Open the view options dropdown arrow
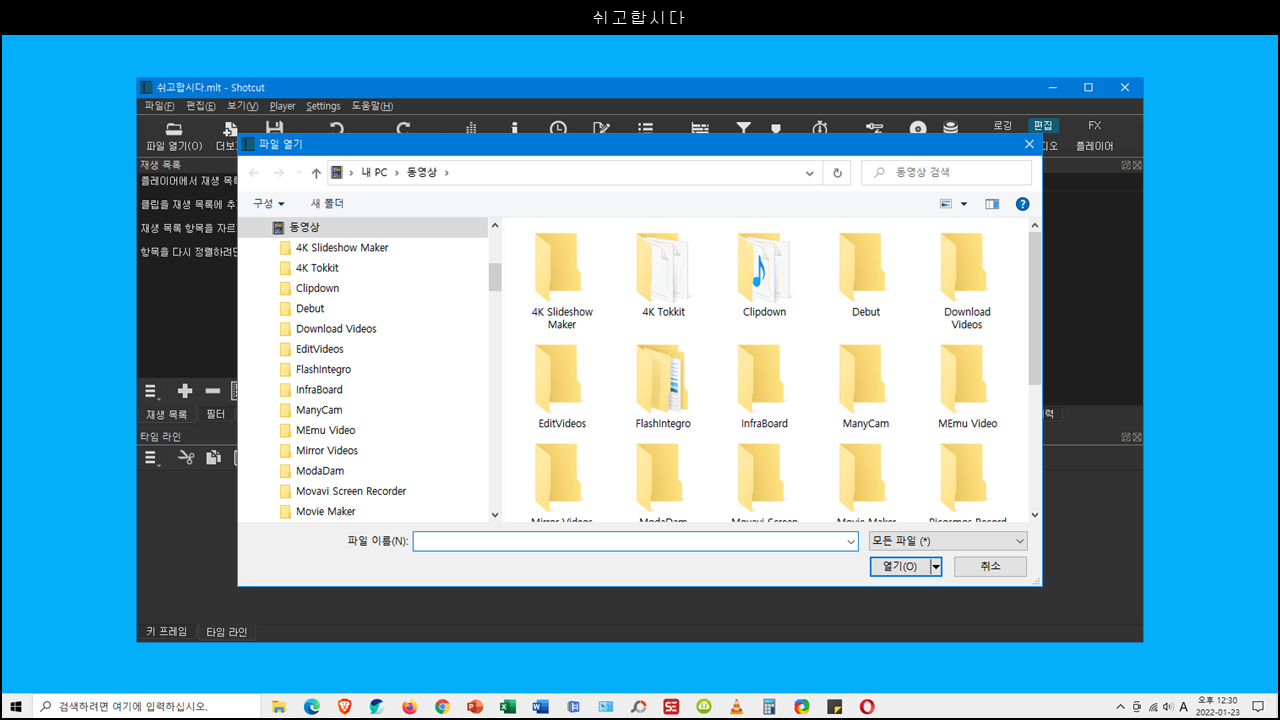The height and width of the screenshot is (720, 1280). coord(964,204)
